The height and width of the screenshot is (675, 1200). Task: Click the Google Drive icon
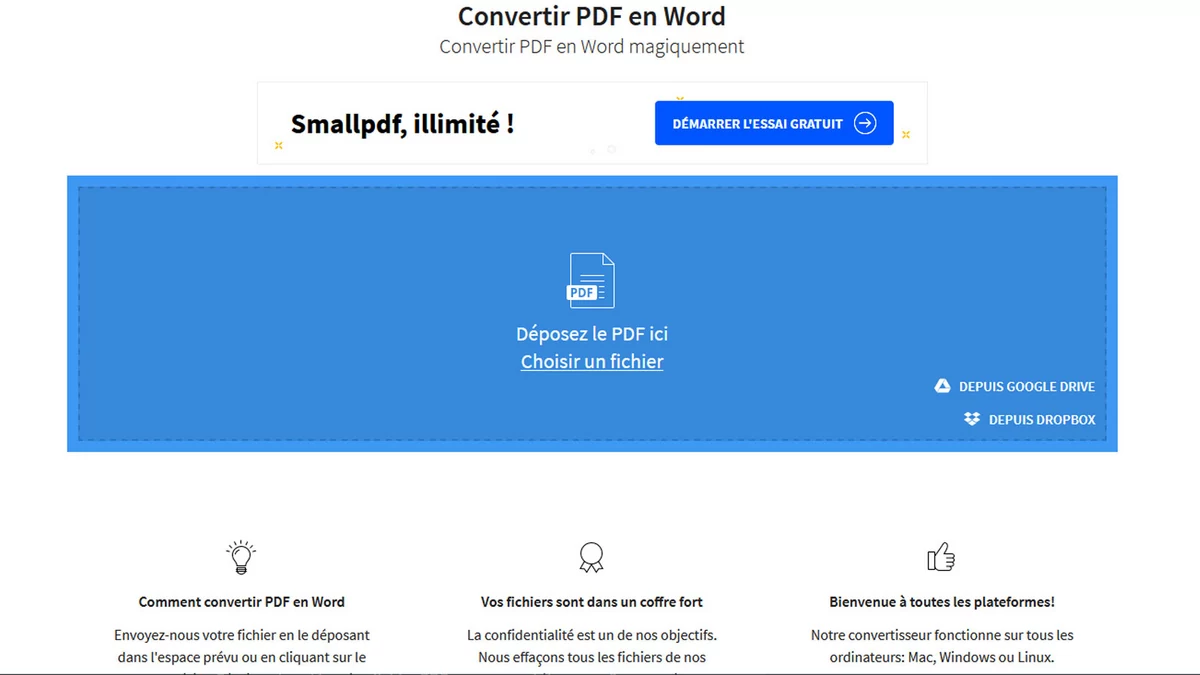pos(942,386)
